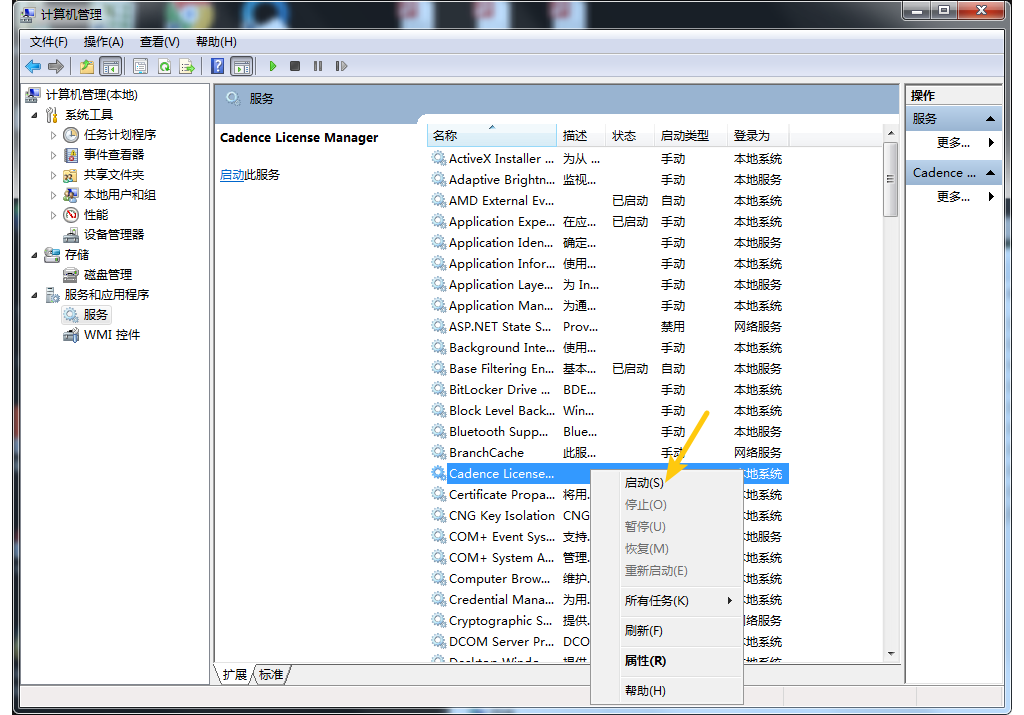Viewport: 1024px width, 715px height.
Task: Expand the 本地用户和组 tree node arrow
Action: (x=53, y=195)
